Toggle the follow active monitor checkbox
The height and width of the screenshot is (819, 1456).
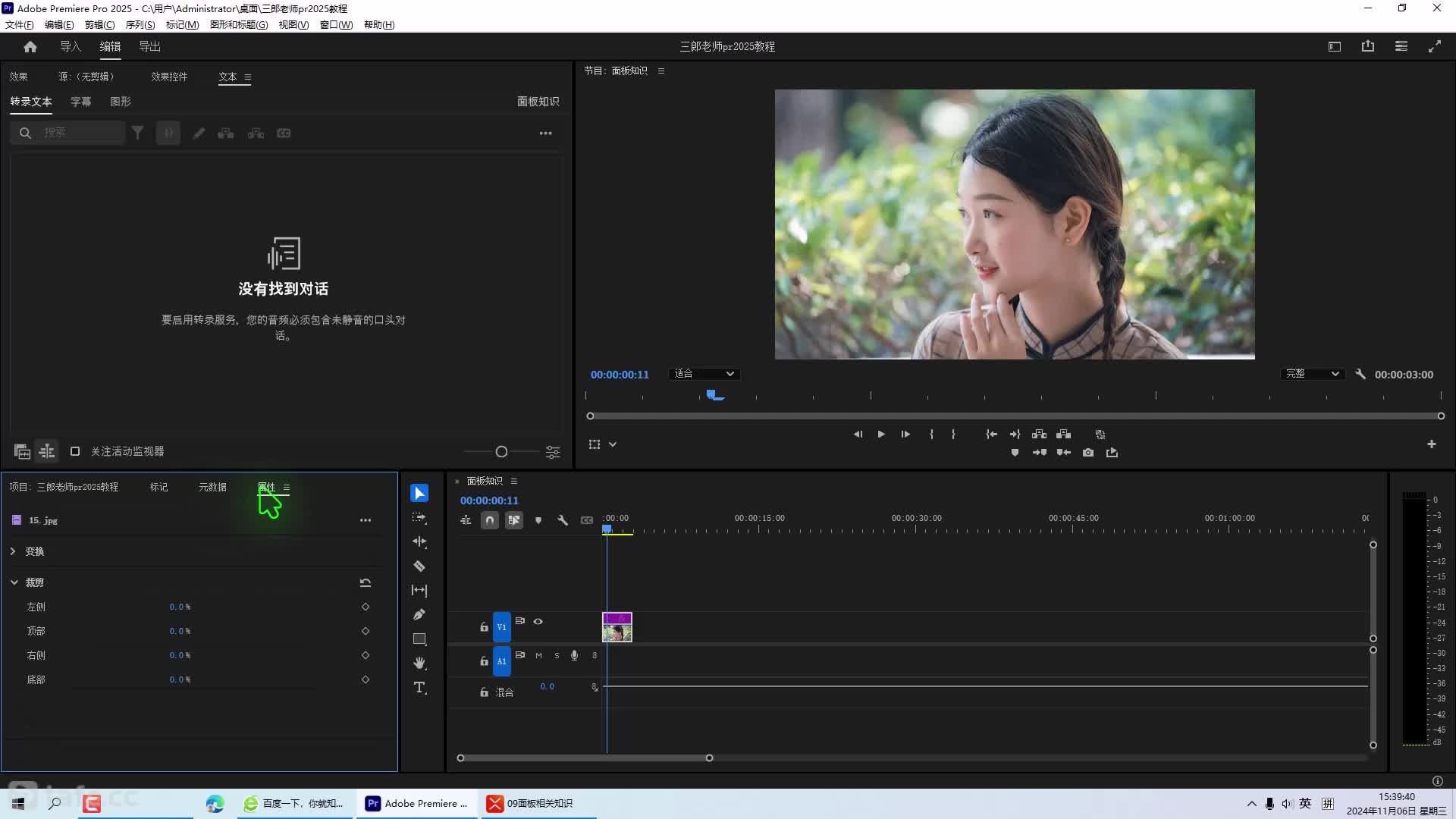[75, 451]
